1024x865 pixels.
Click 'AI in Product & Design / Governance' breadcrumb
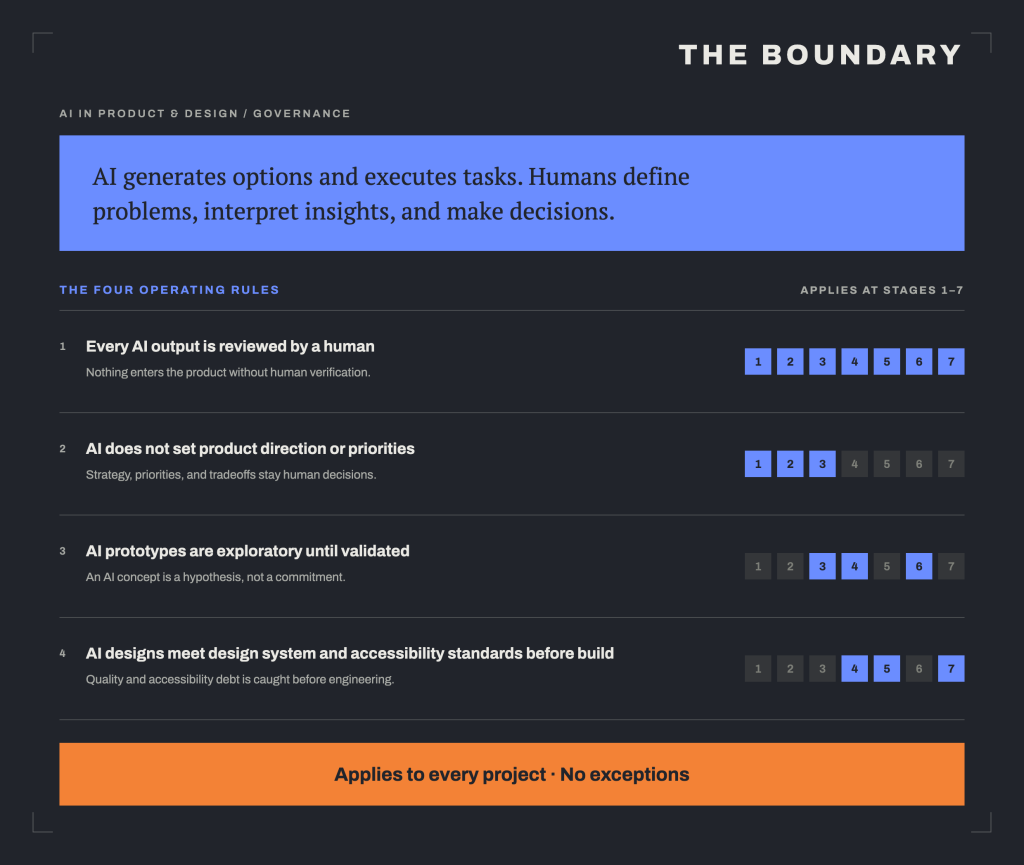click(205, 114)
